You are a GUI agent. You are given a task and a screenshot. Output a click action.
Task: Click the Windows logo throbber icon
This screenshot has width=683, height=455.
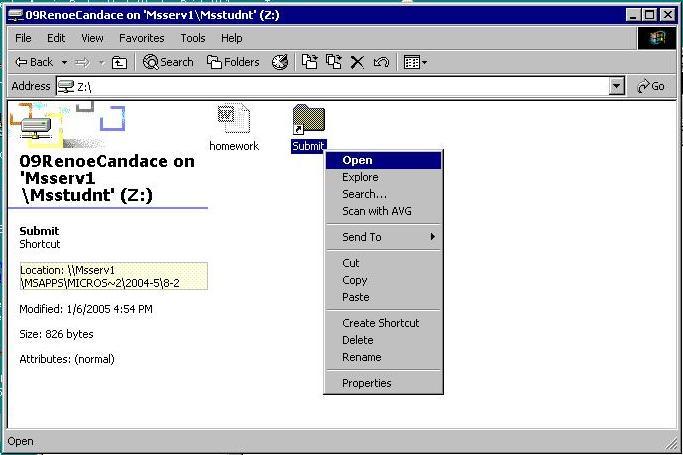656,38
